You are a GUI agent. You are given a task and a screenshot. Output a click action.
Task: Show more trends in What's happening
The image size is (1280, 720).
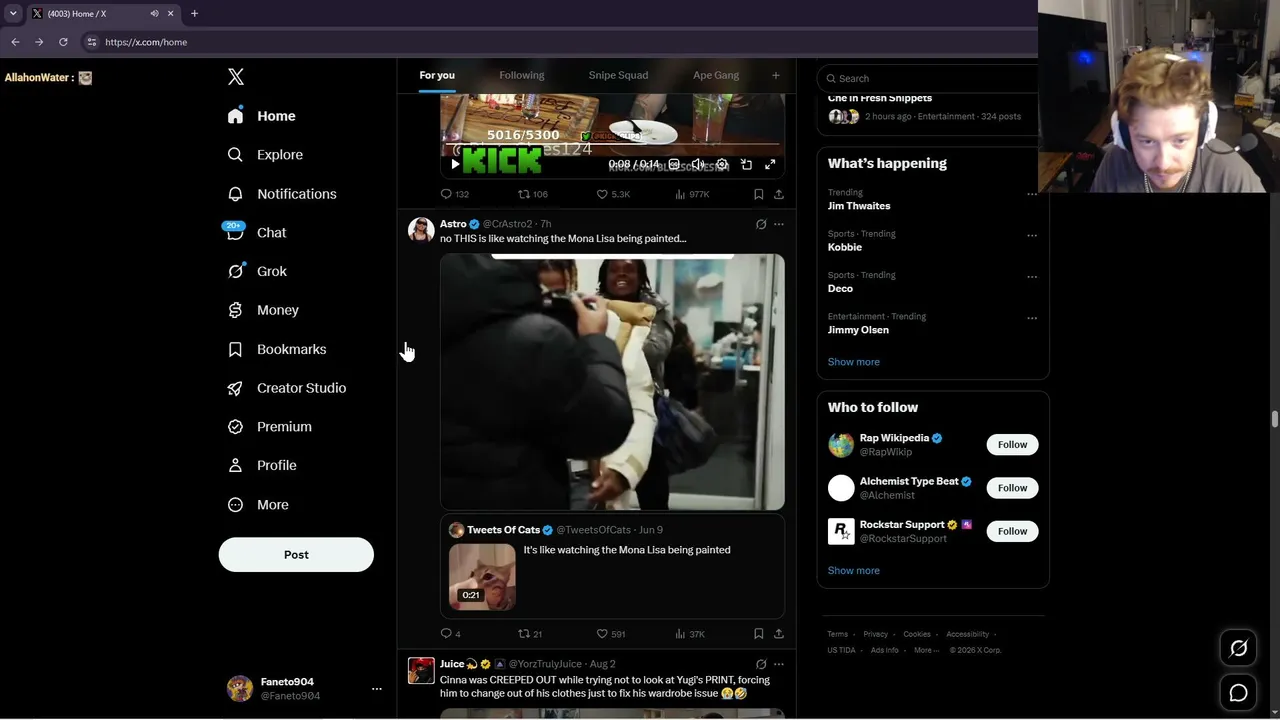tap(854, 362)
